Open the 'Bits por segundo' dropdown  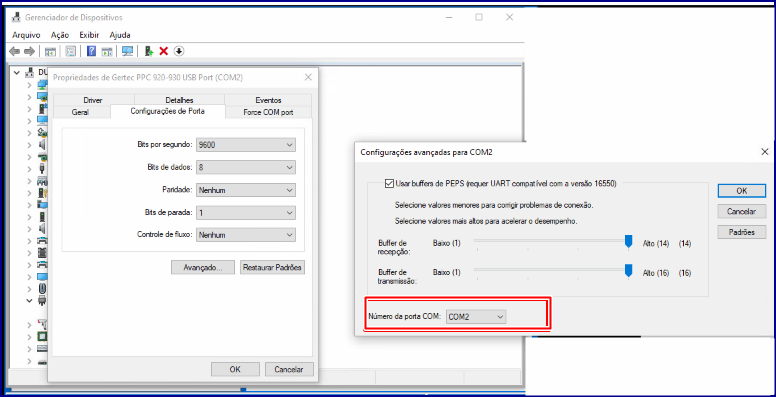tap(246, 145)
